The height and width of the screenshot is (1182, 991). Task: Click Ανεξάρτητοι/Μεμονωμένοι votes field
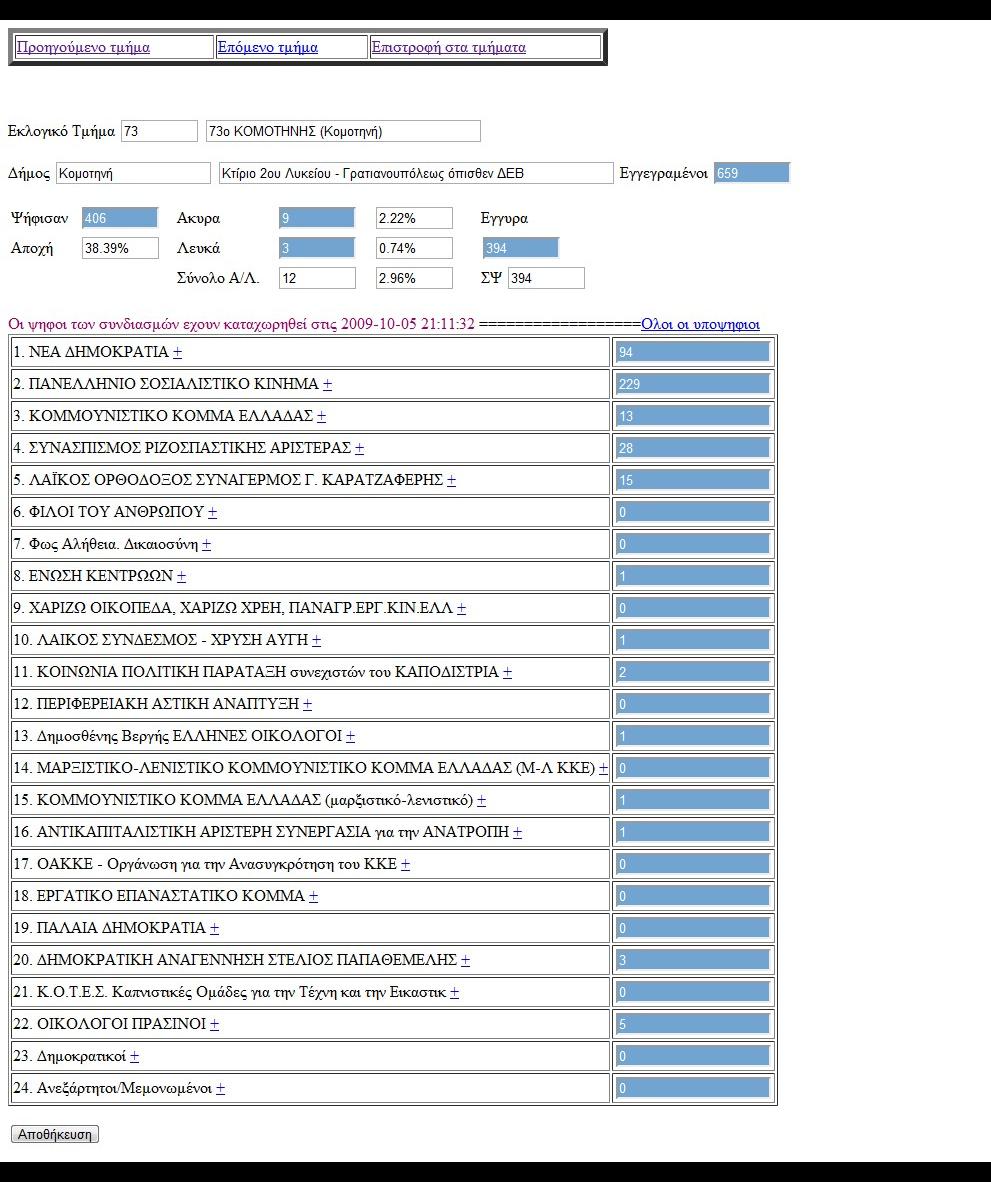tap(693, 1089)
